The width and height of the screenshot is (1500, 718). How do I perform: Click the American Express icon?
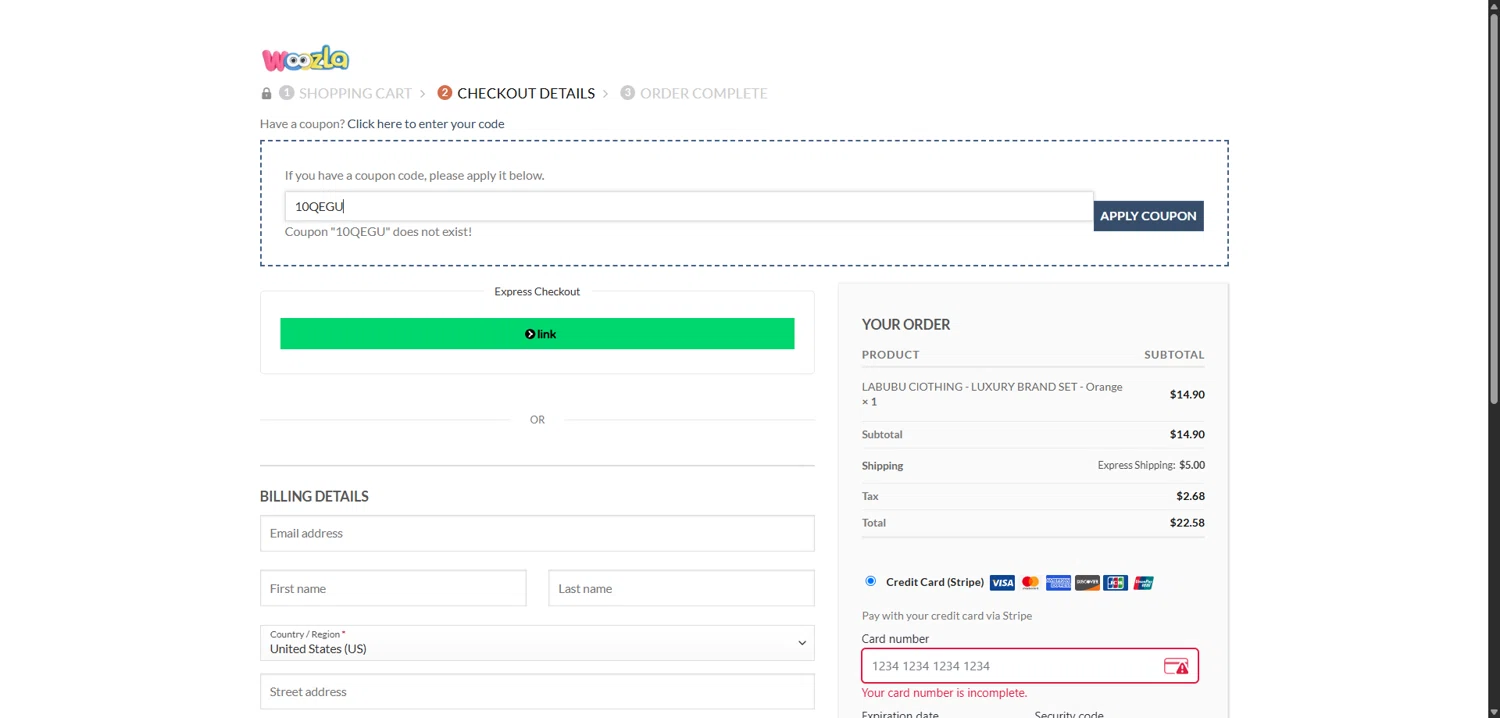[x=1058, y=583]
